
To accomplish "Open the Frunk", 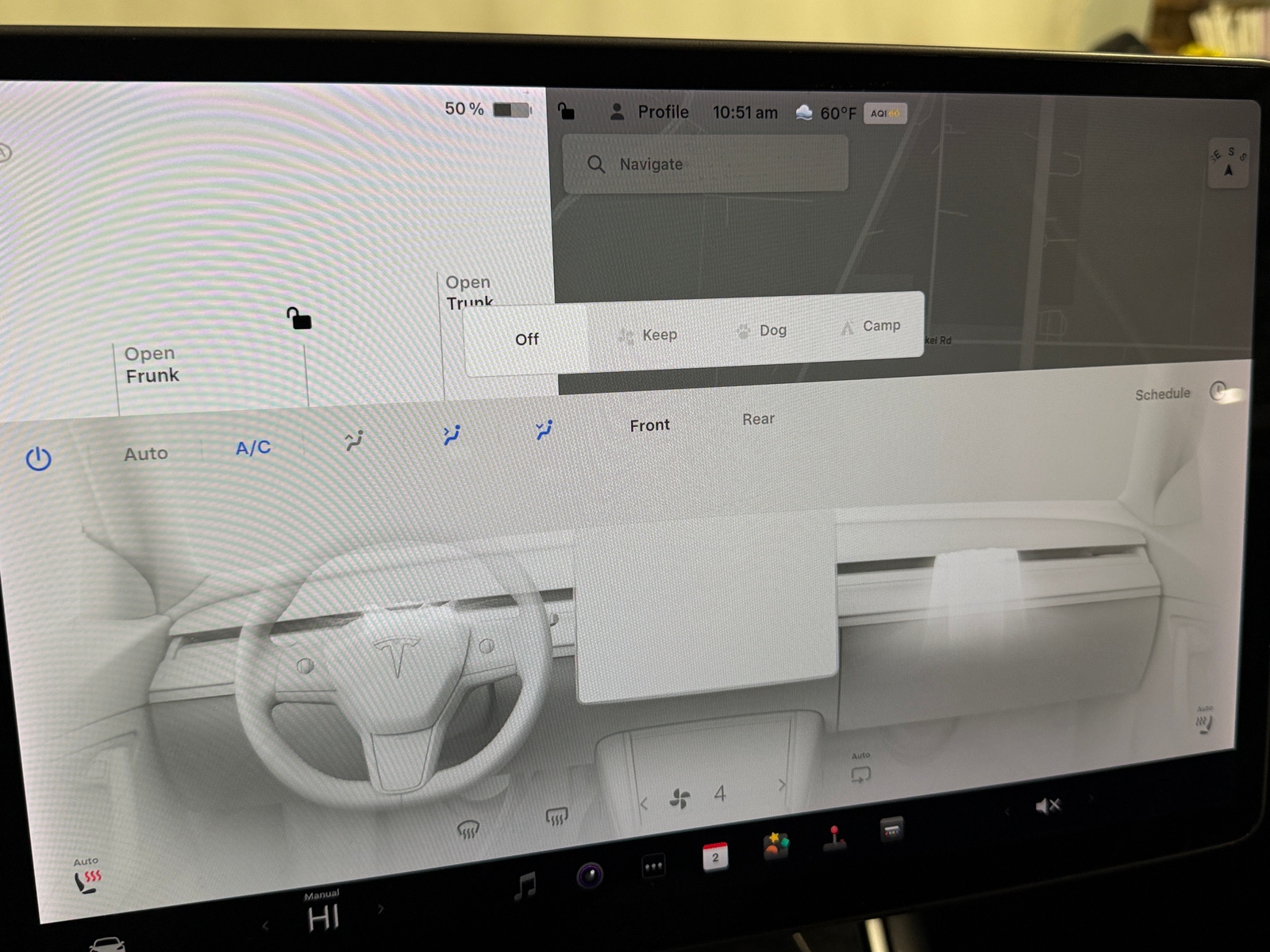I will click(151, 365).
